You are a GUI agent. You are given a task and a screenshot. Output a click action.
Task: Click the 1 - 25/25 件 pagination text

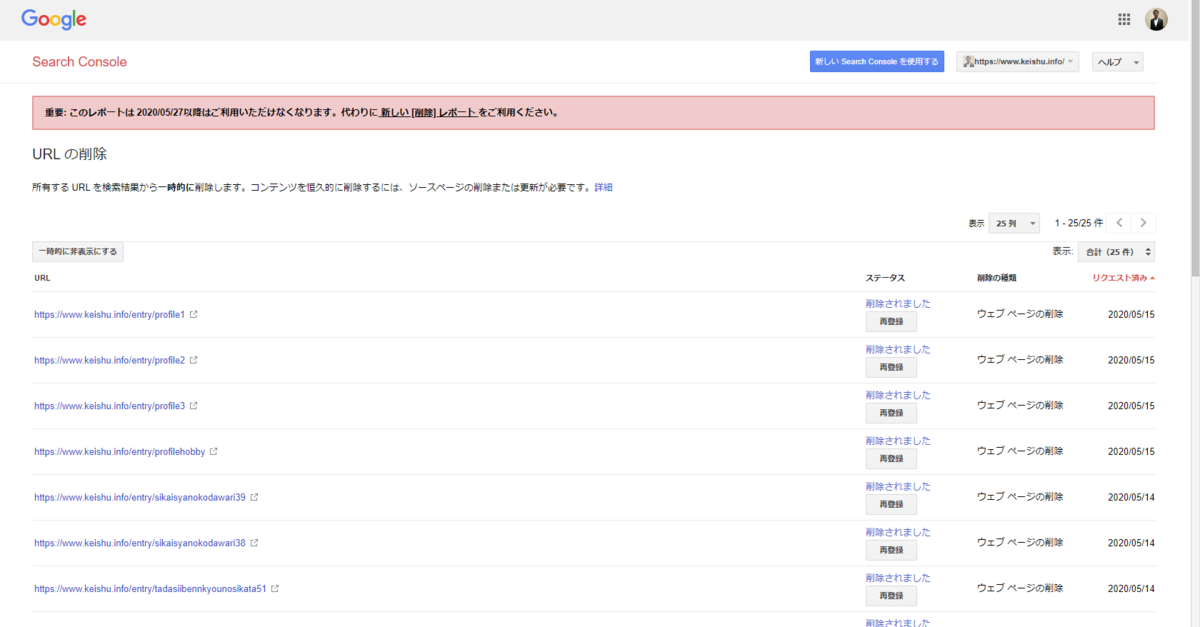tap(1079, 223)
